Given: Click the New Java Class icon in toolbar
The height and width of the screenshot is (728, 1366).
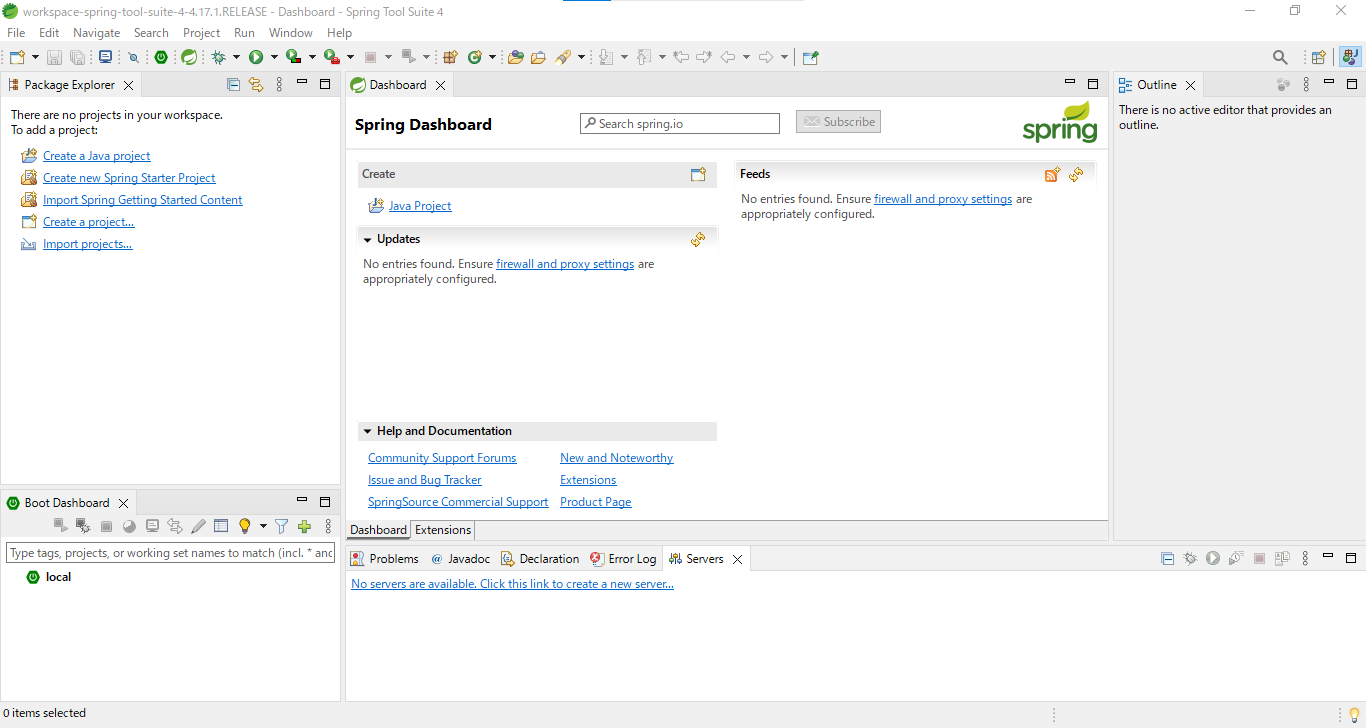Looking at the screenshot, I should [475, 58].
